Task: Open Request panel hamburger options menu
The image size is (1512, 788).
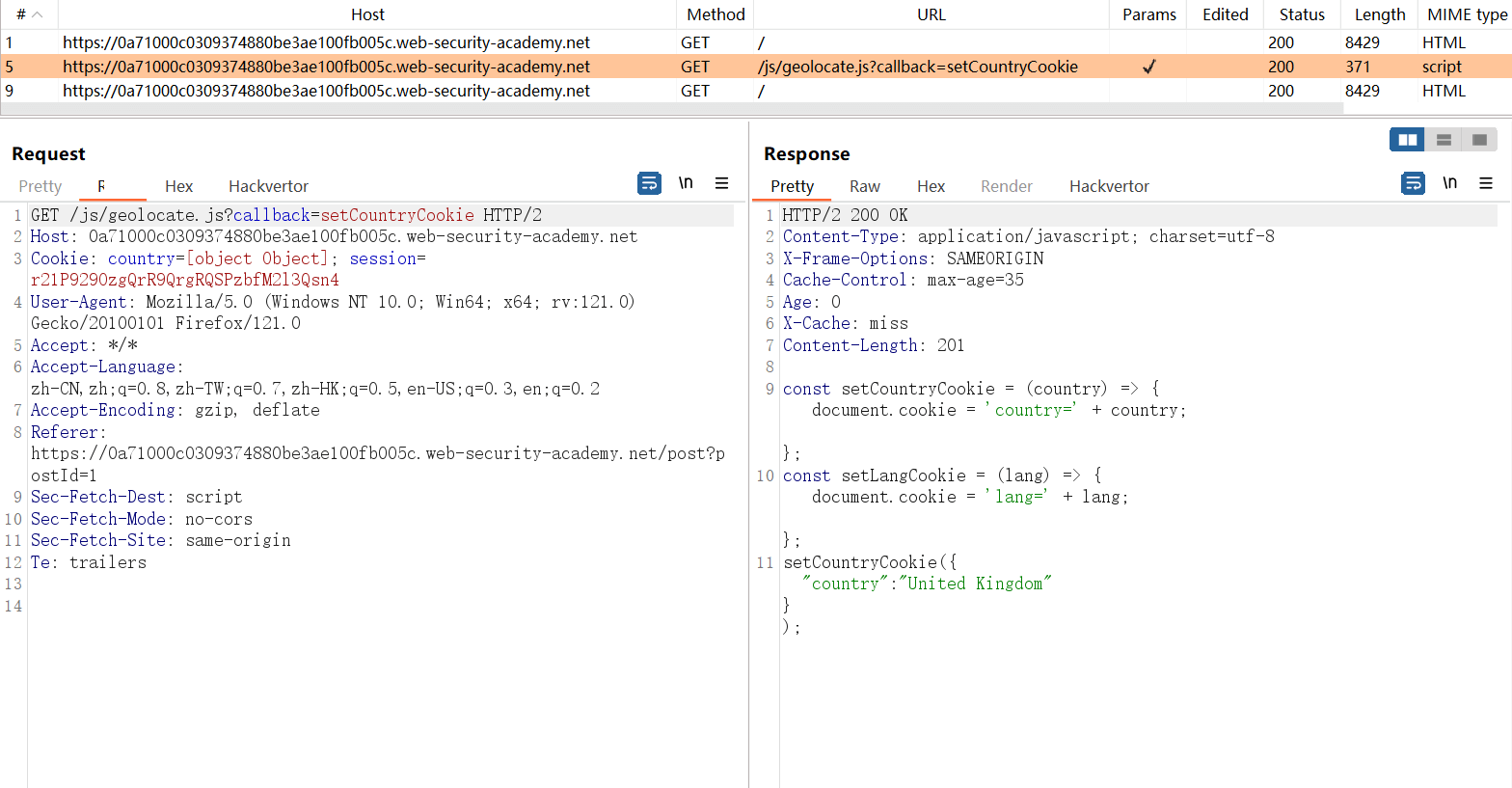Action: coord(721,183)
